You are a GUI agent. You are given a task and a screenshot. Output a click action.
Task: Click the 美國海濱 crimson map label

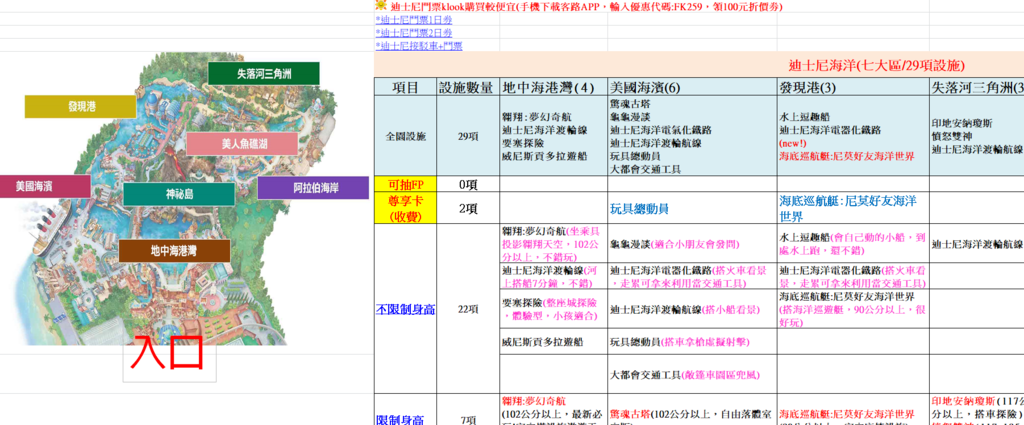click(45, 186)
